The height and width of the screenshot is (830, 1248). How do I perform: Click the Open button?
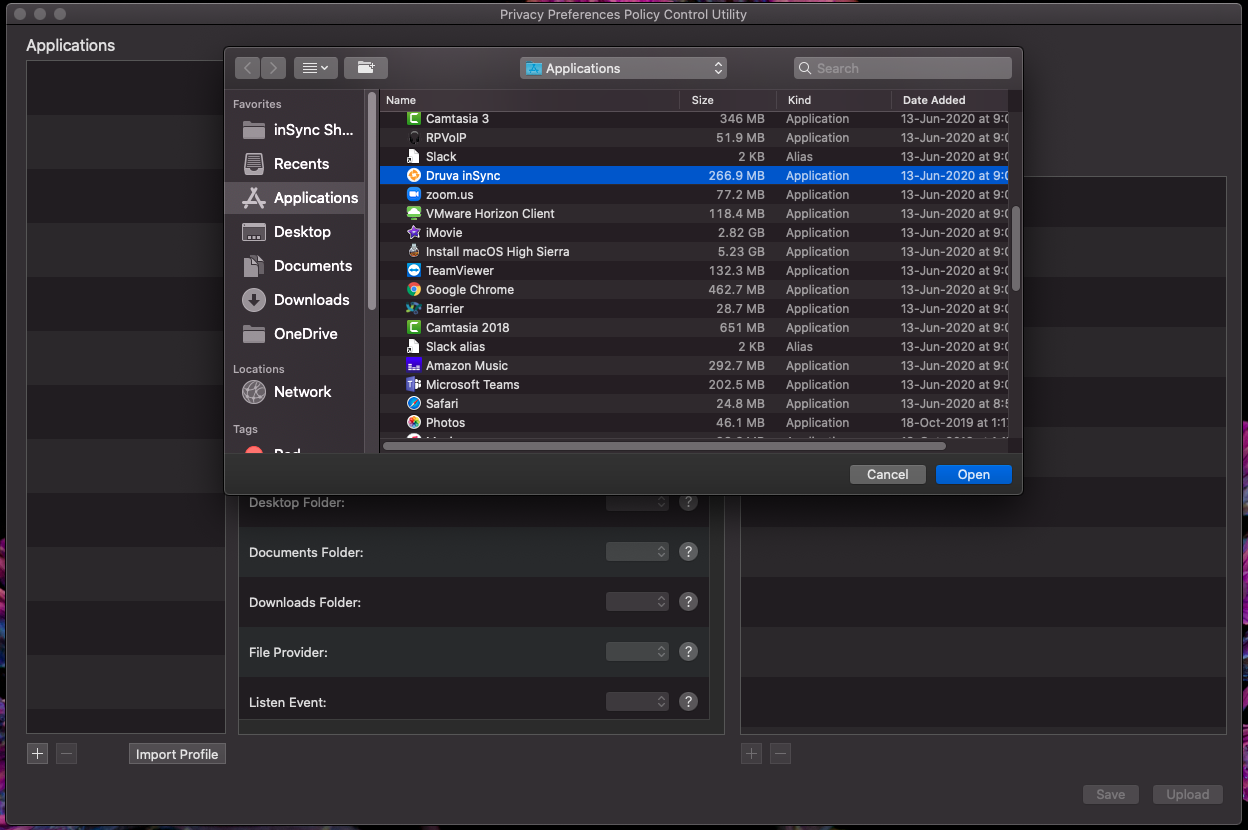coord(973,475)
